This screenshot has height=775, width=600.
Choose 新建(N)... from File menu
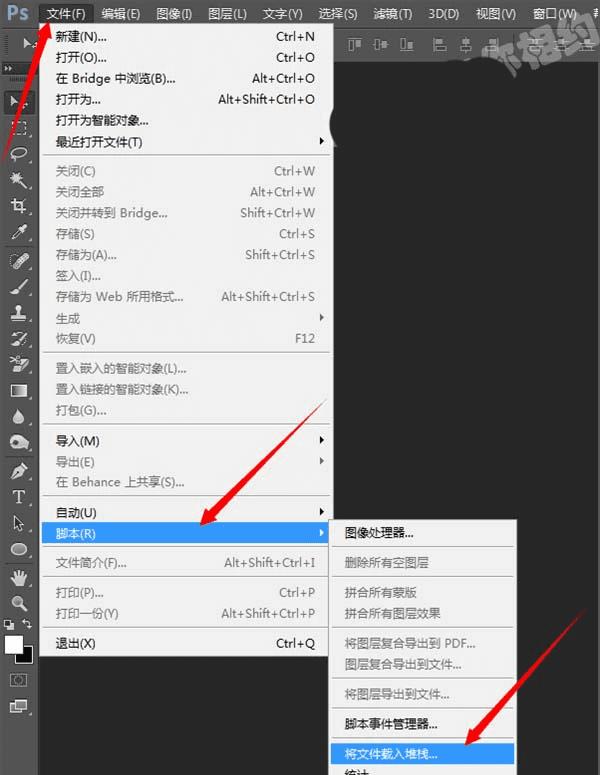pos(186,36)
